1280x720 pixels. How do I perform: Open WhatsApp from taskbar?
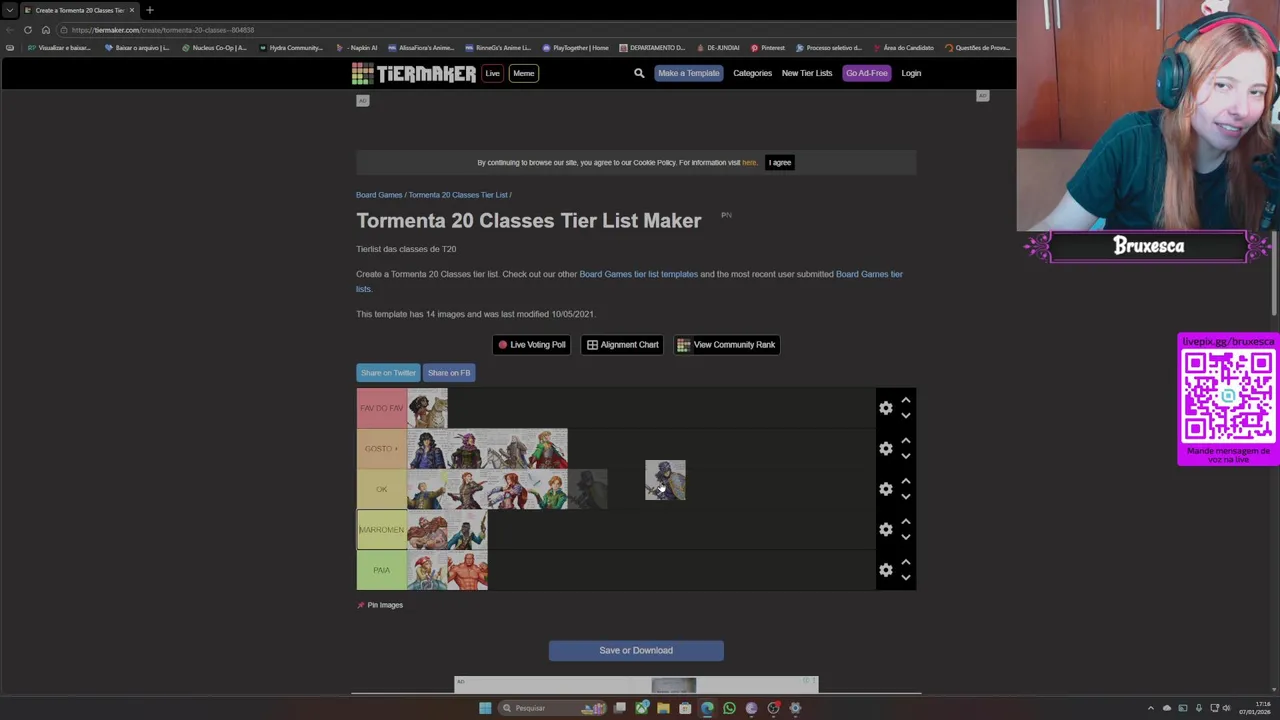[729, 708]
